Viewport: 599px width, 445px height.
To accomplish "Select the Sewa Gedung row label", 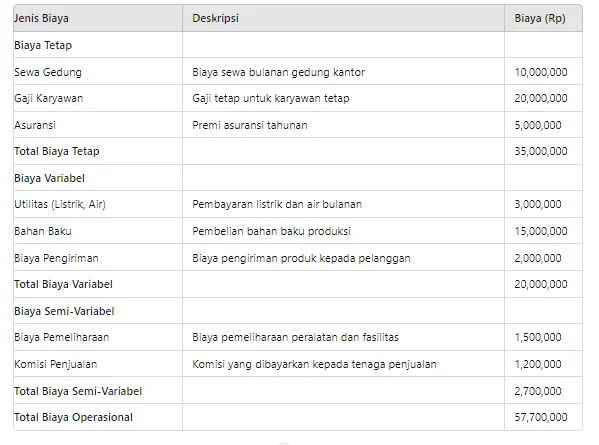I will (x=48, y=72).
